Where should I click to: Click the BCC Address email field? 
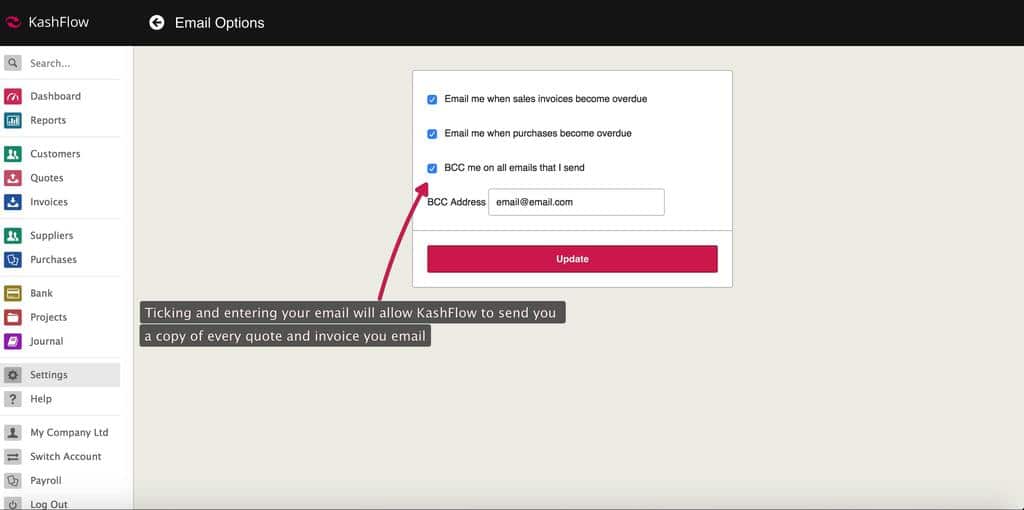[x=576, y=202]
